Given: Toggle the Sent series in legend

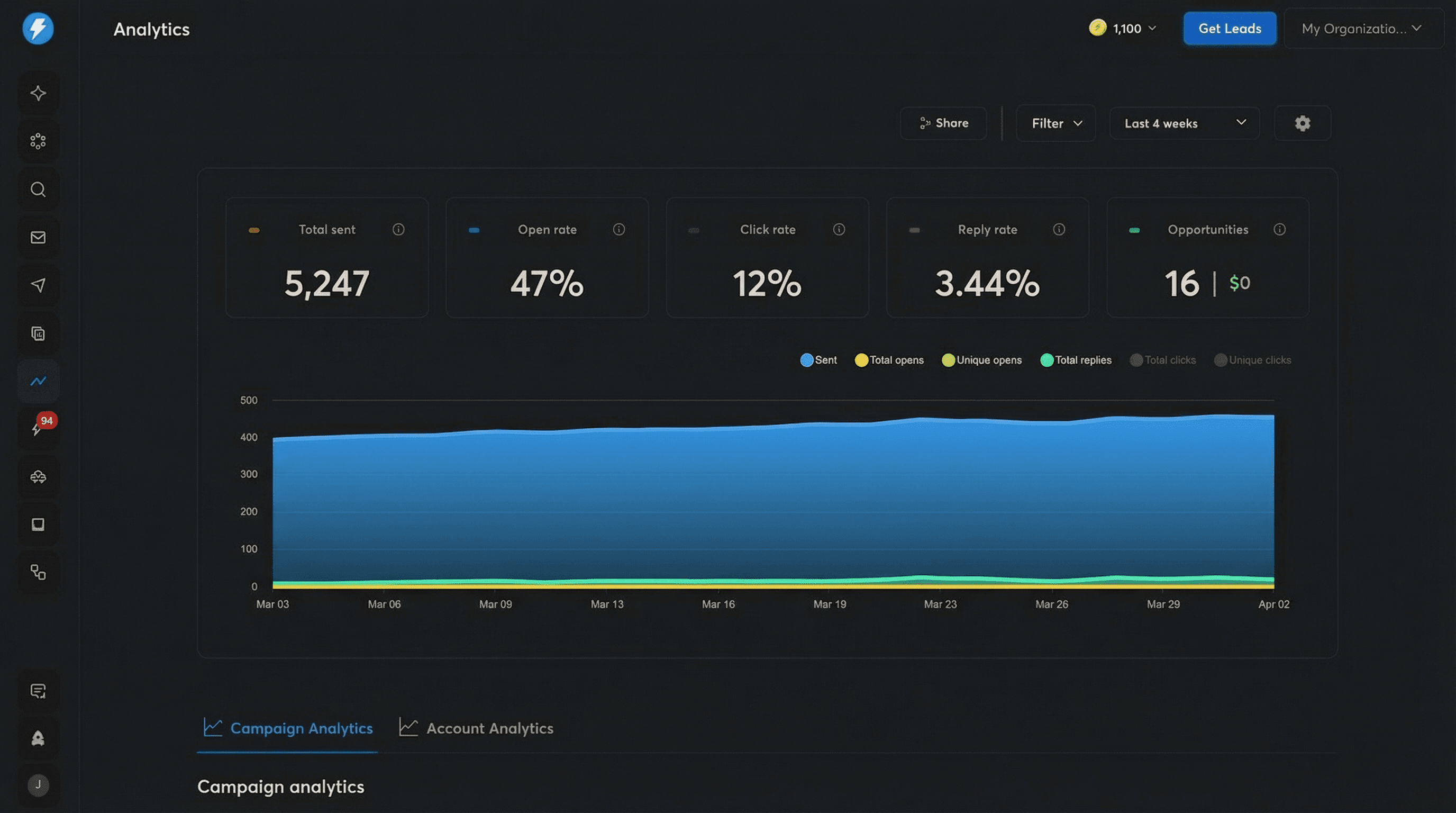Looking at the screenshot, I should tap(818, 360).
